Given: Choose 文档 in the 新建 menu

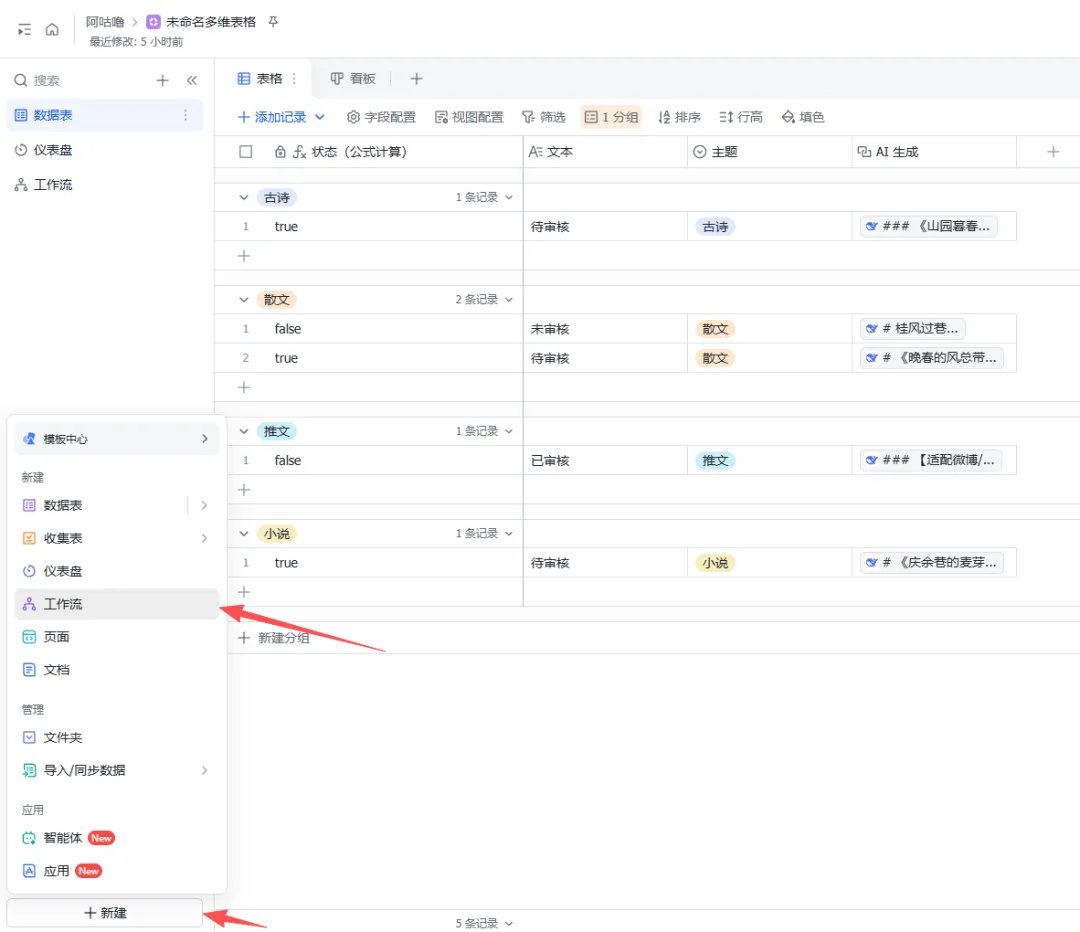Looking at the screenshot, I should [116, 670].
